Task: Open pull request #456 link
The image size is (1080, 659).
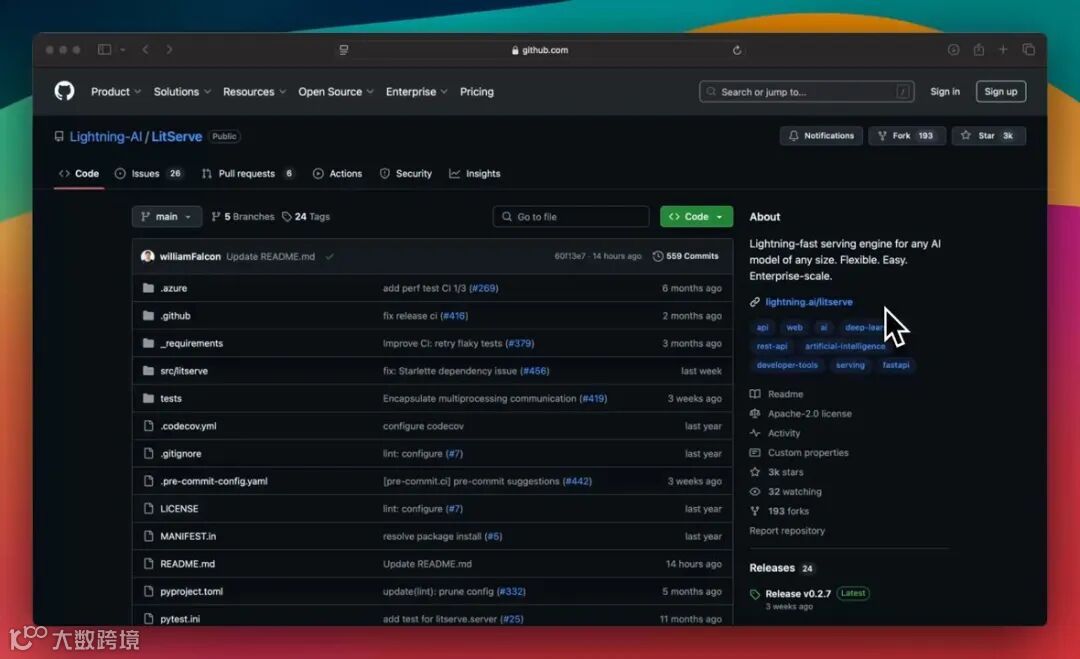Action: tap(534, 370)
